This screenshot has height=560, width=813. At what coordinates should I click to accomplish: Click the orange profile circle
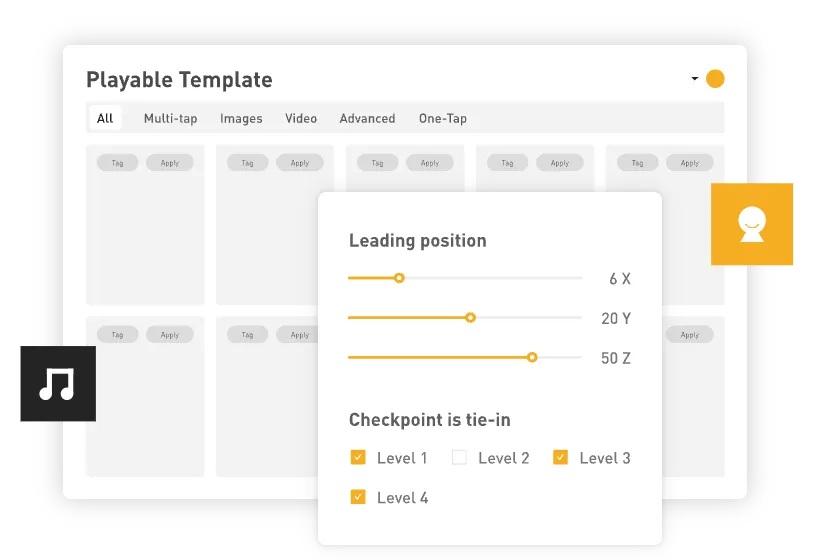[715, 79]
